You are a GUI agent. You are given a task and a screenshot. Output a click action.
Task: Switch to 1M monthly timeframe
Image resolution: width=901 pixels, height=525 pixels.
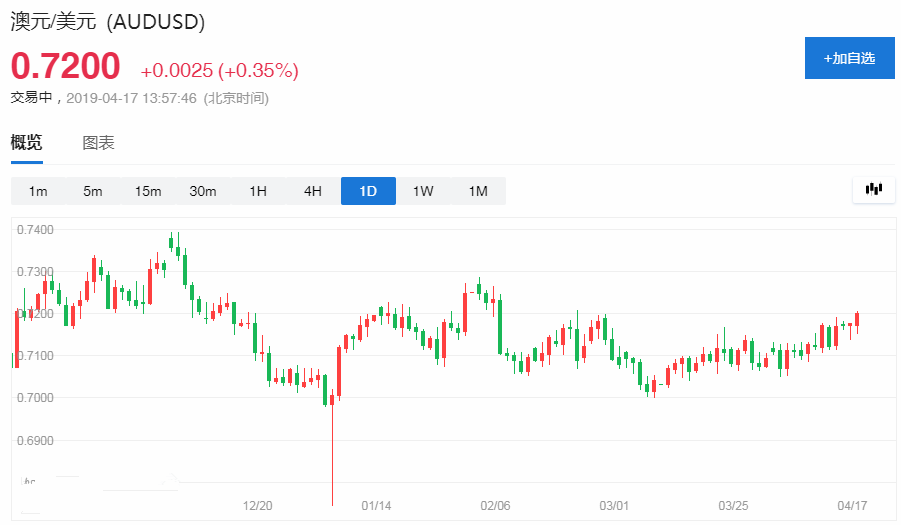[478, 191]
